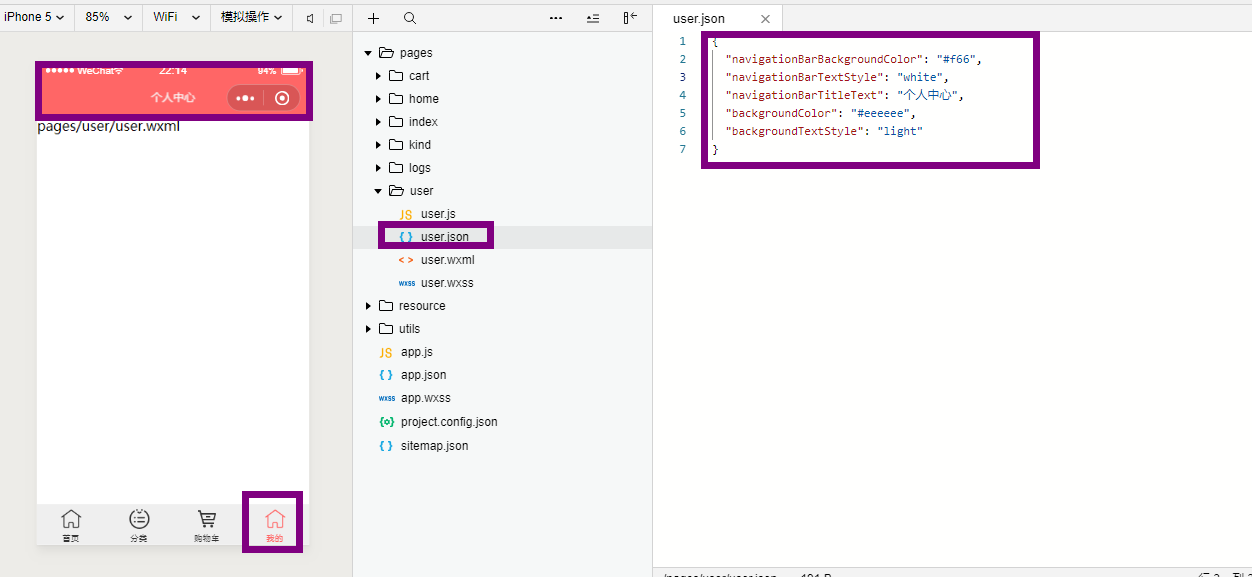Open project.config.json file
The width and height of the screenshot is (1252, 577).
pyautogui.click(x=449, y=422)
